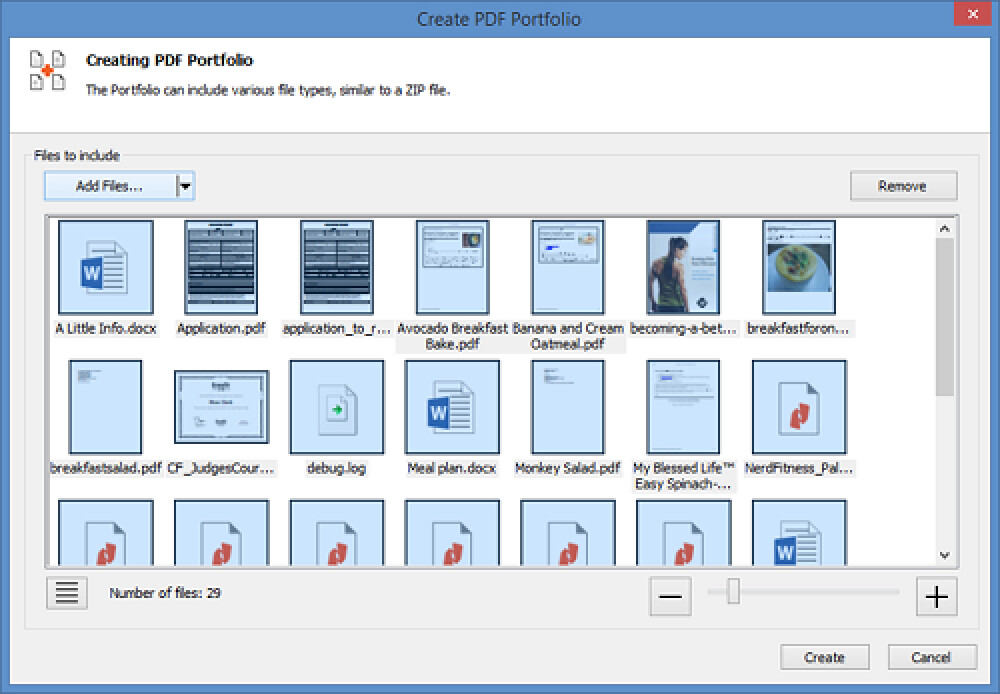
Task: Select Meal plan.docx in the grid
Action: pyautogui.click(x=451, y=406)
